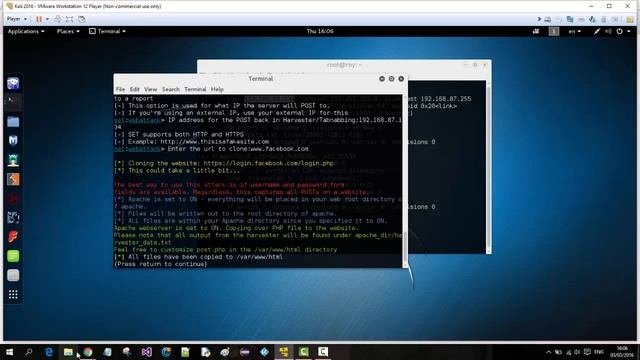Click the ENG language indicator in Windows tray
640x360 pixels.
[x=599, y=352]
